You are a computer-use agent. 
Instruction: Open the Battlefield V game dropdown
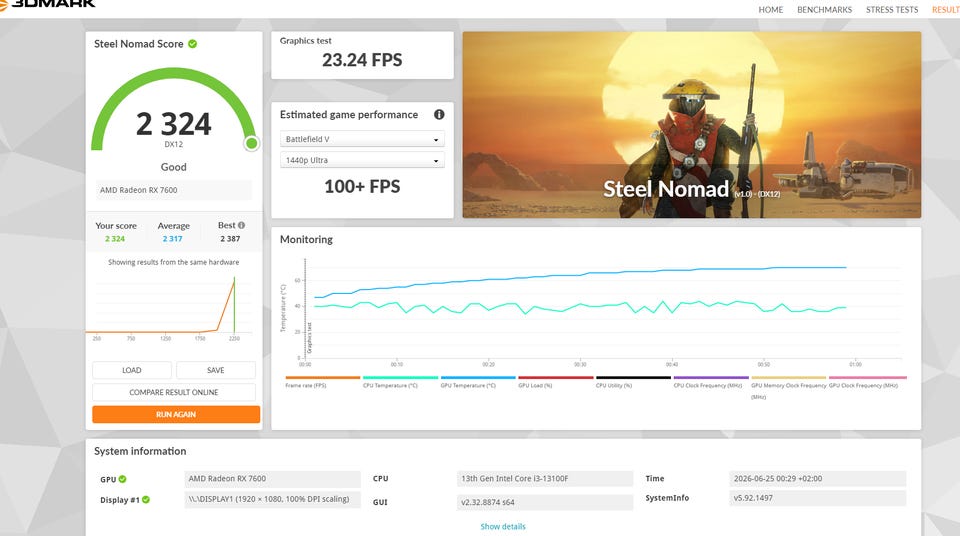pos(362,139)
